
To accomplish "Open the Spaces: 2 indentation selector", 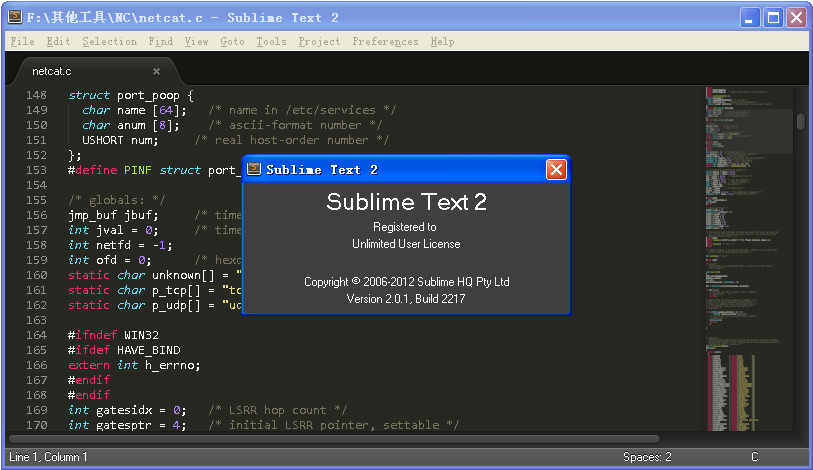I will 647,457.
